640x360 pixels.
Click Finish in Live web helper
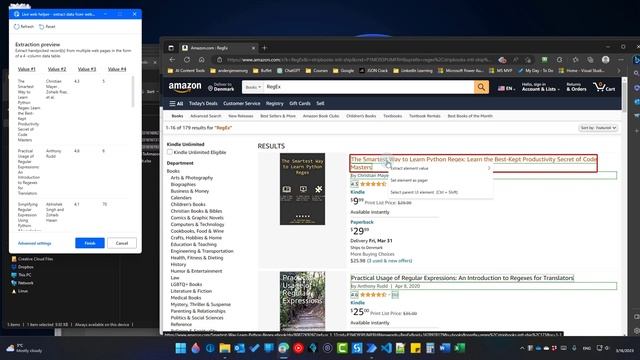click(90, 243)
